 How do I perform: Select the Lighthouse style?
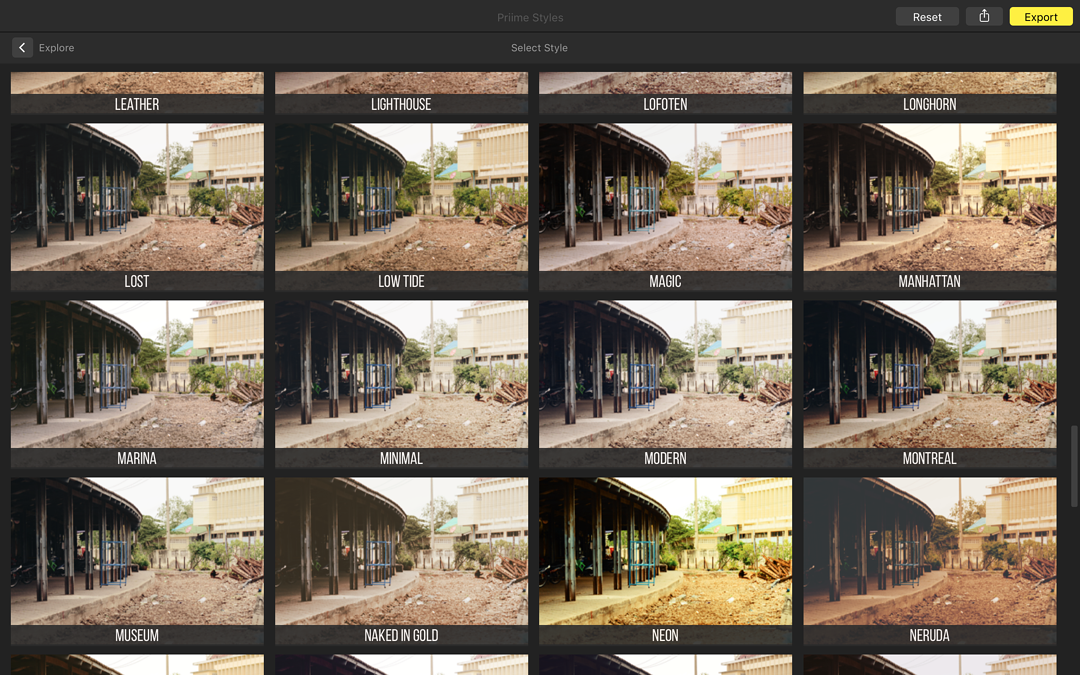pos(402,93)
